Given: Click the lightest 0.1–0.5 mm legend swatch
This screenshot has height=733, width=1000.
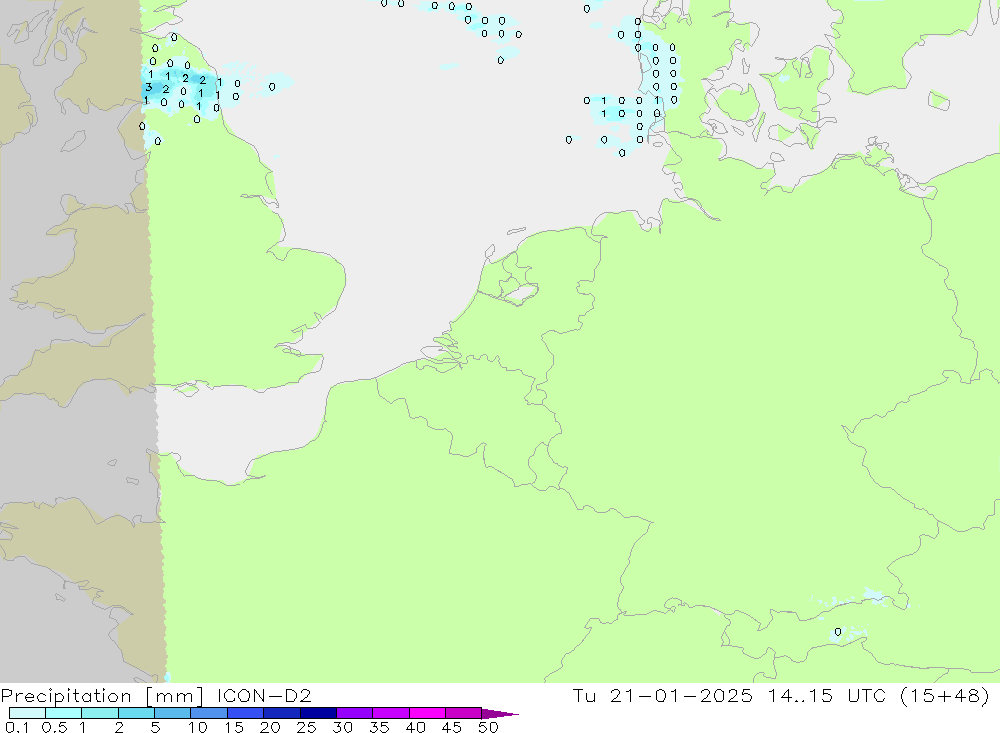Looking at the screenshot, I should point(27,713).
